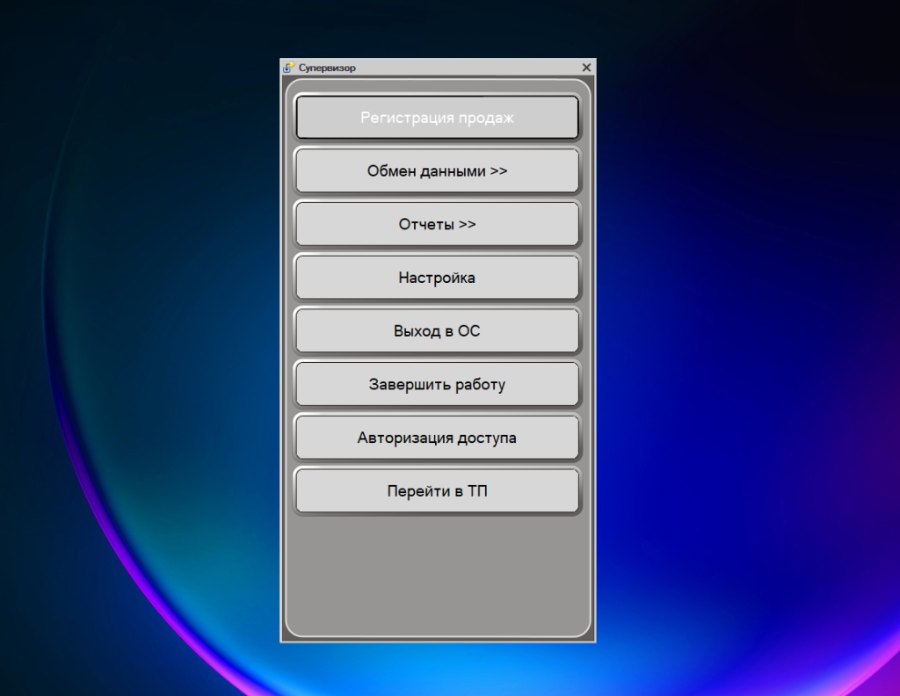Select Выход в ОС
Viewport: 900px width, 696px height.
[x=437, y=331]
